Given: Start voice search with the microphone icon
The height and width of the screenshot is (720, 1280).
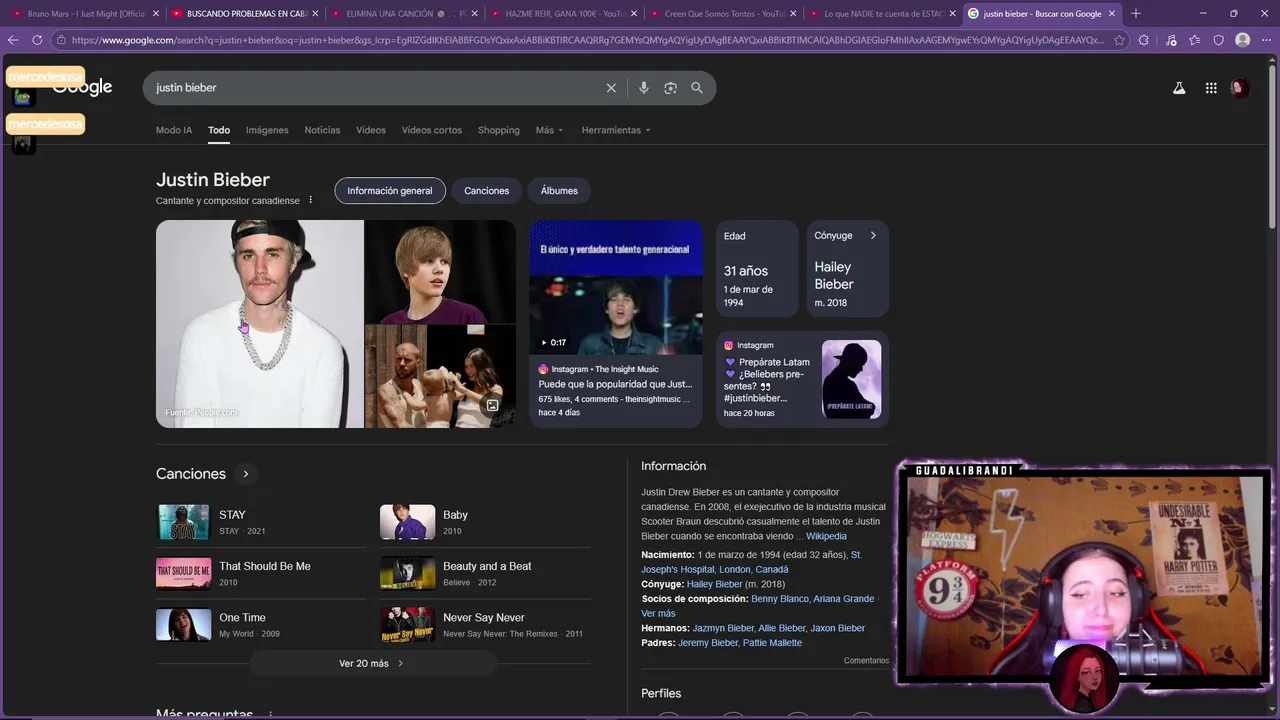Looking at the screenshot, I should pos(644,88).
